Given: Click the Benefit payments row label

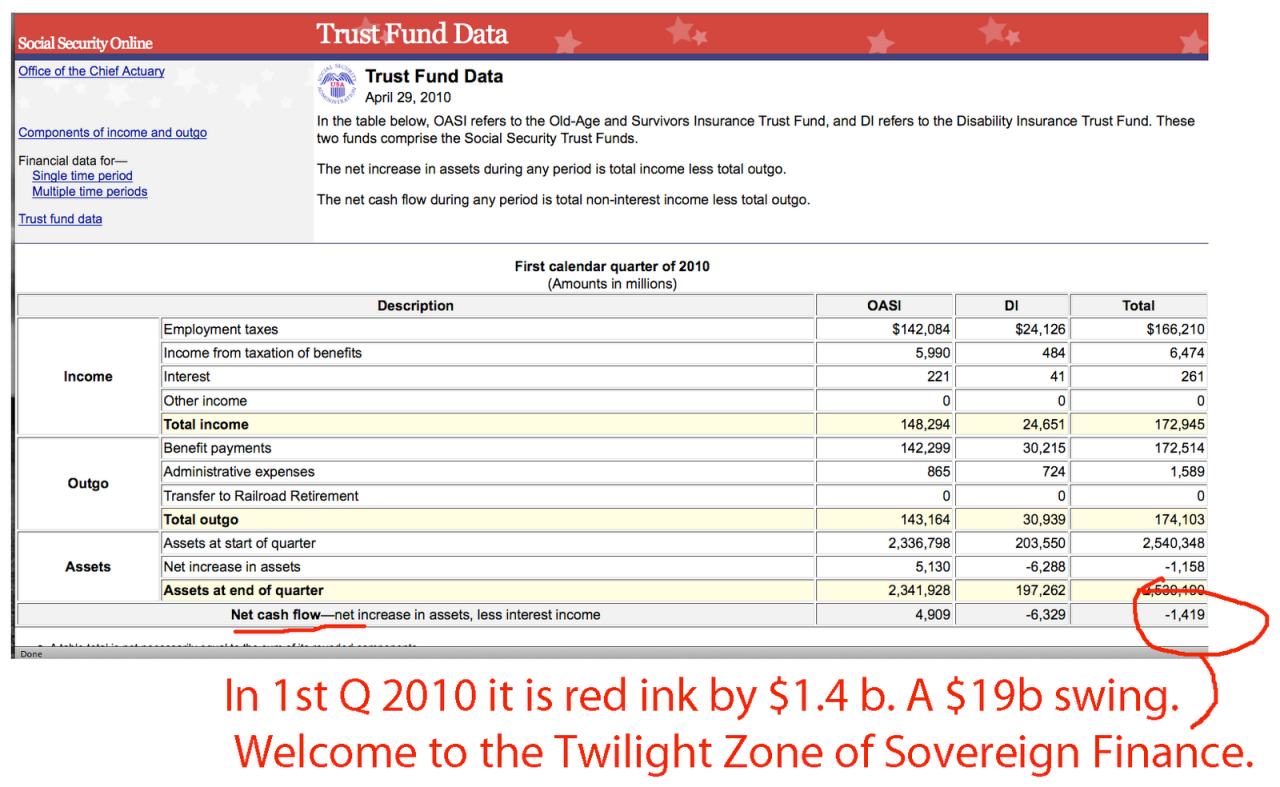Looking at the screenshot, I should tap(217, 448).
